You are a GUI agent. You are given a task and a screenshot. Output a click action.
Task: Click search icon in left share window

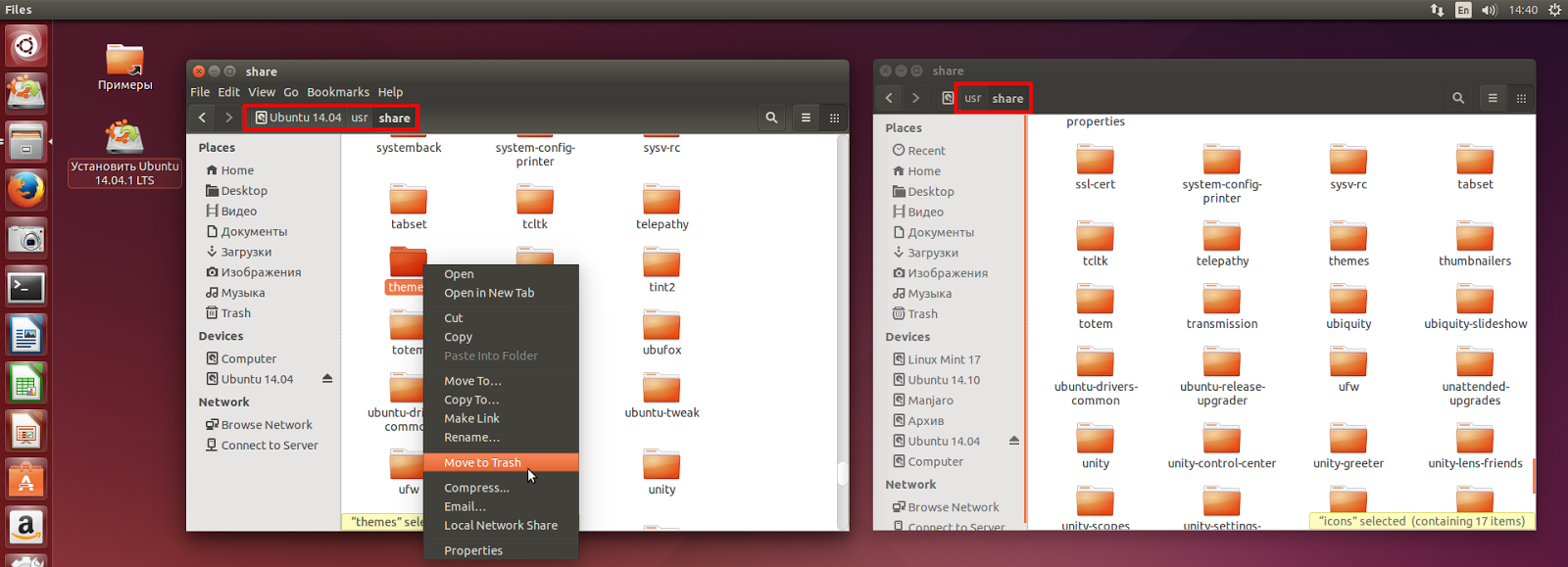771,118
